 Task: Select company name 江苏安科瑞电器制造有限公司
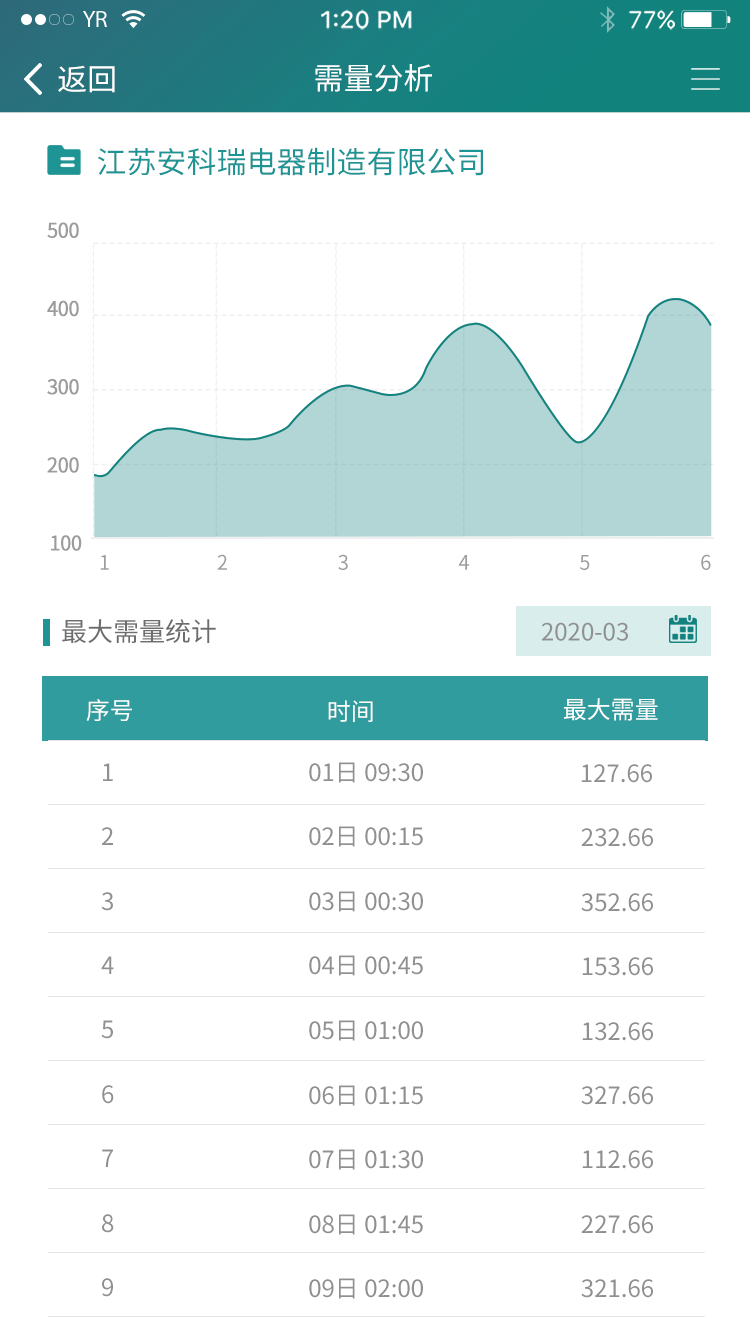[291, 161]
